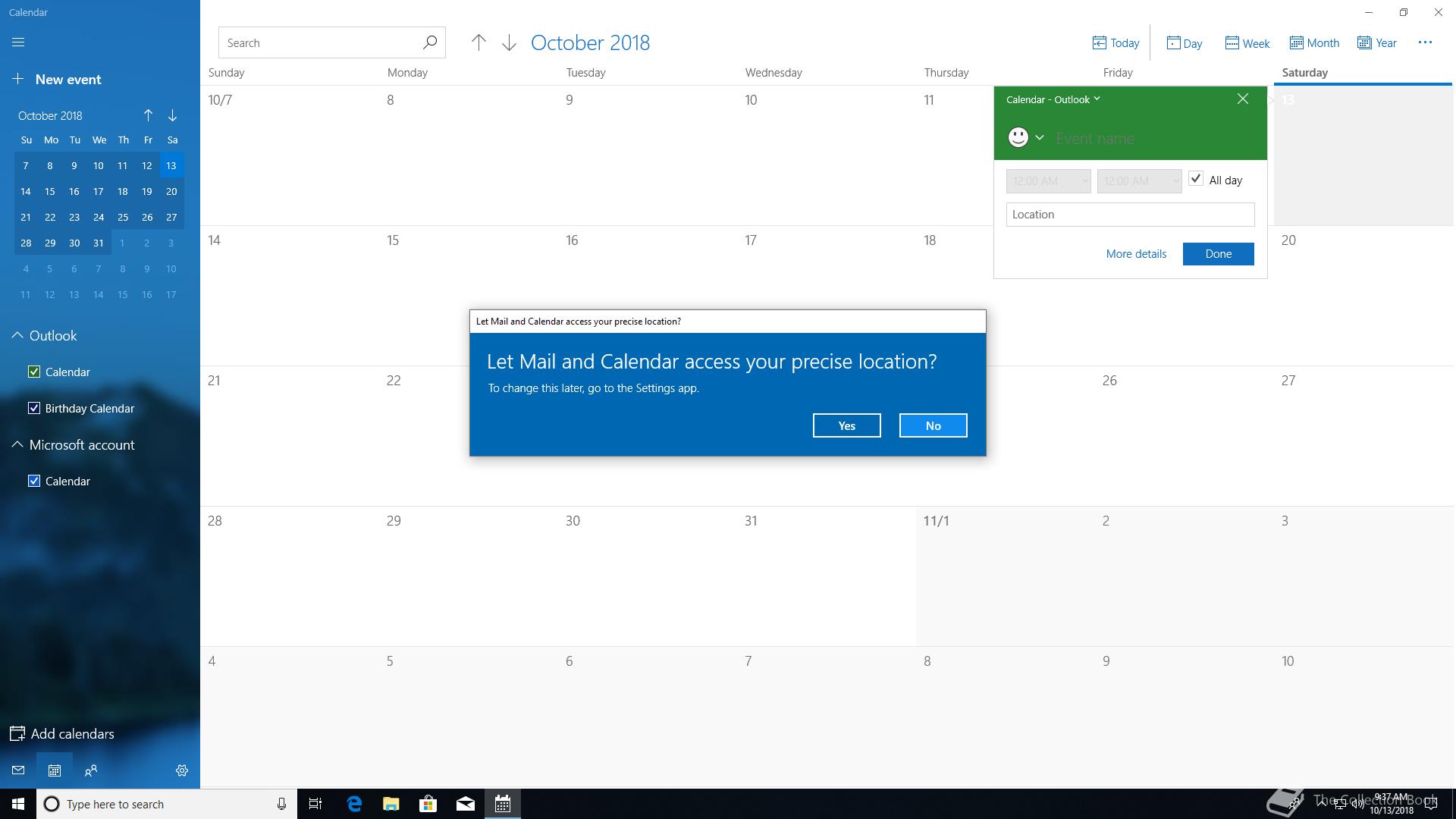Switch to Mail app icon in sidebar

coord(18,770)
